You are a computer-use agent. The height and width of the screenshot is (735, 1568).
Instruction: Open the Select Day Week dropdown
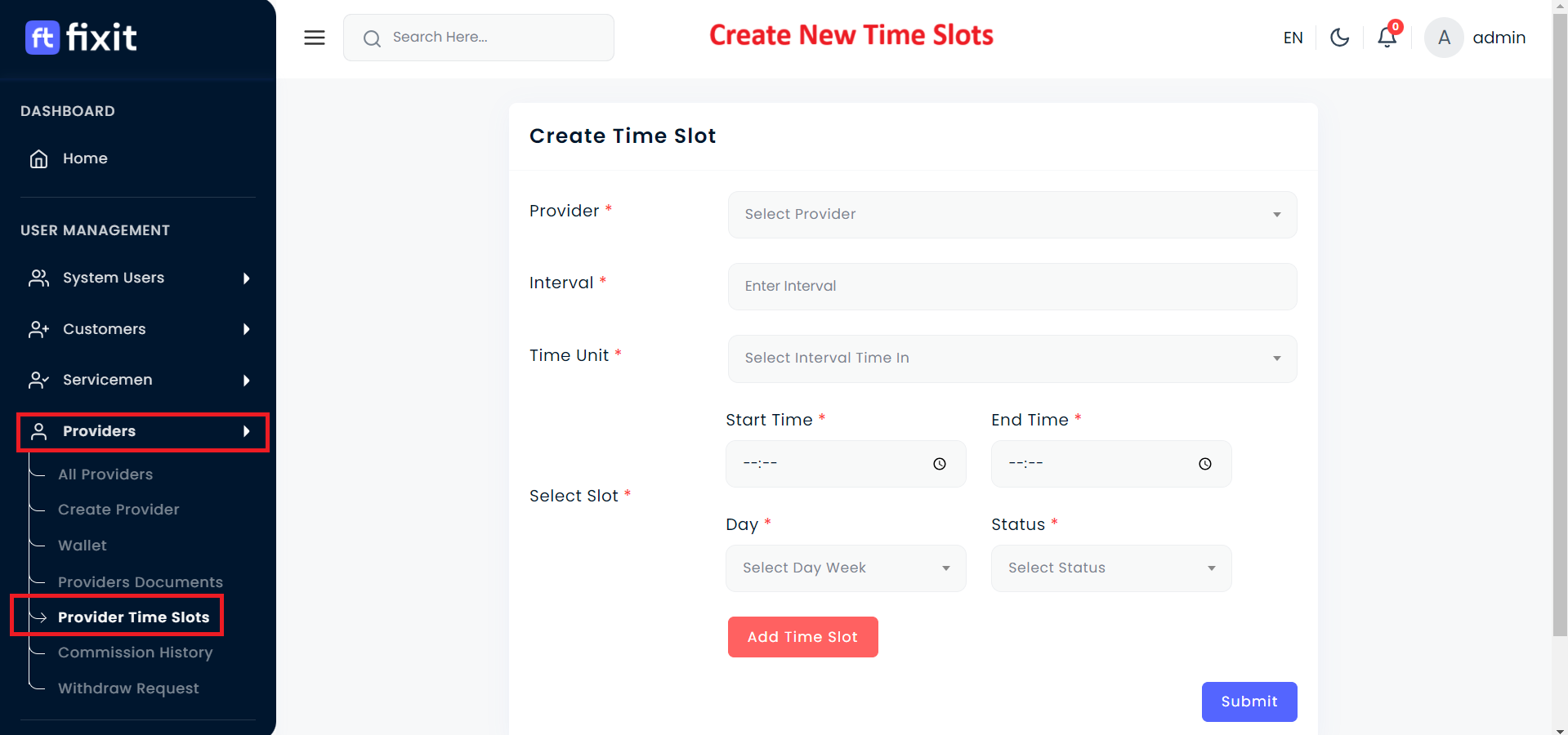click(845, 568)
